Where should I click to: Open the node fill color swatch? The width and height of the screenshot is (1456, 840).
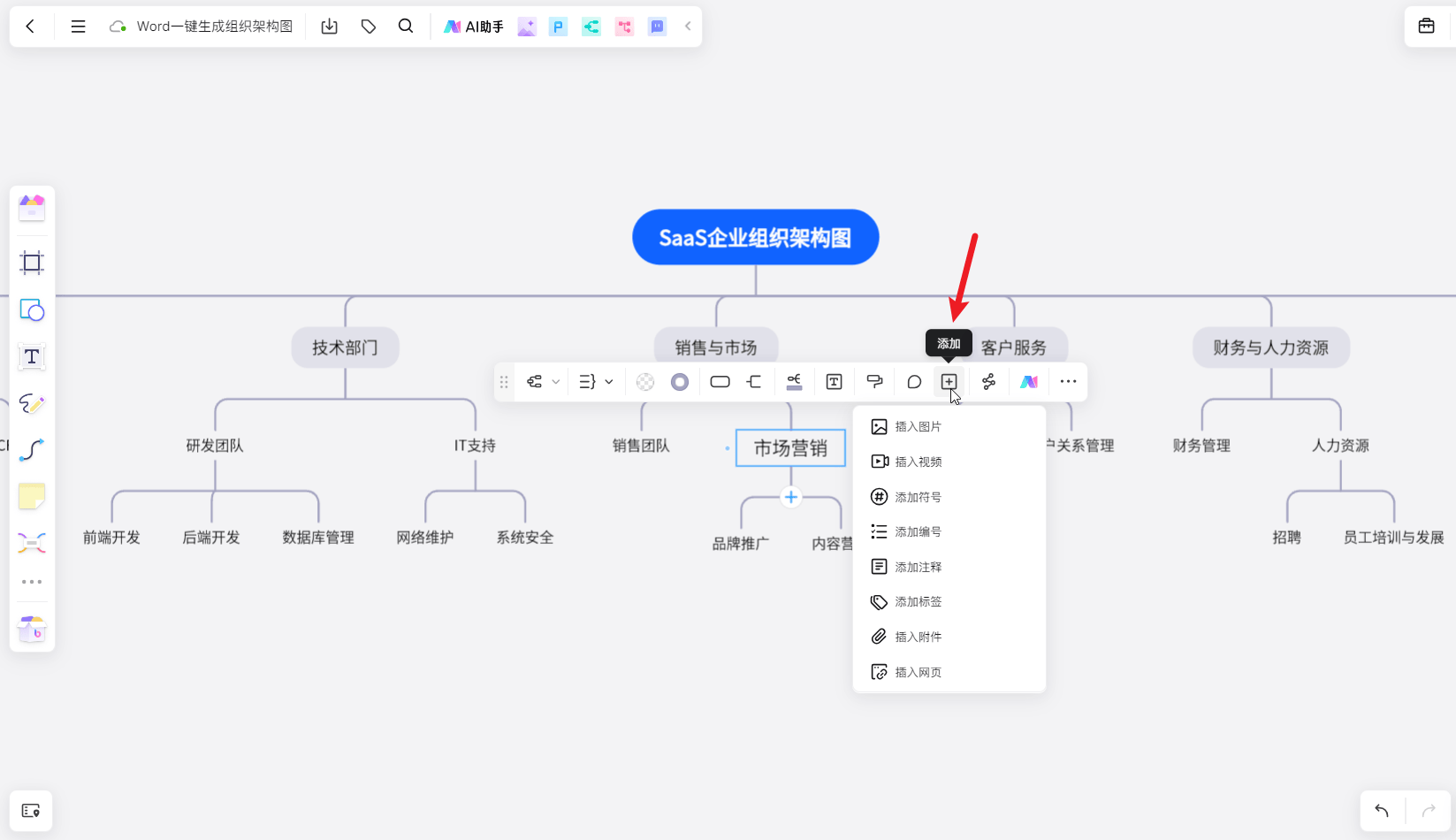click(645, 382)
